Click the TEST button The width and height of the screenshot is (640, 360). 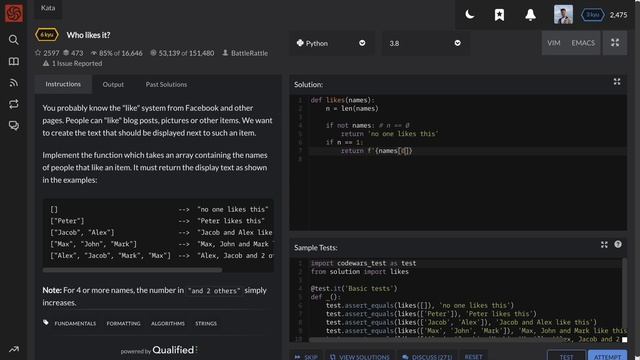pyautogui.click(x=566, y=357)
